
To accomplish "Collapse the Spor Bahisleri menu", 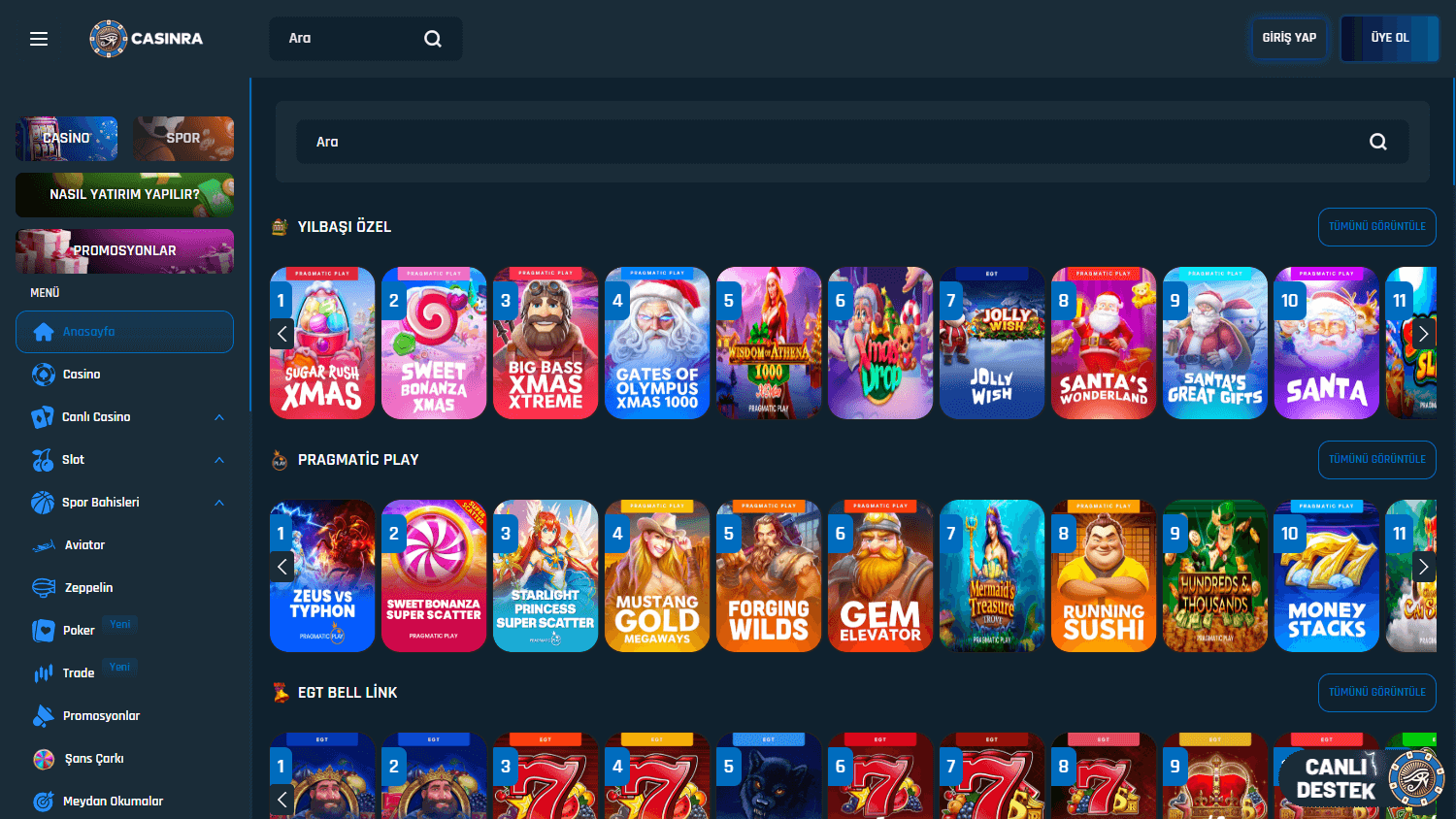I will (x=220, y=503).
